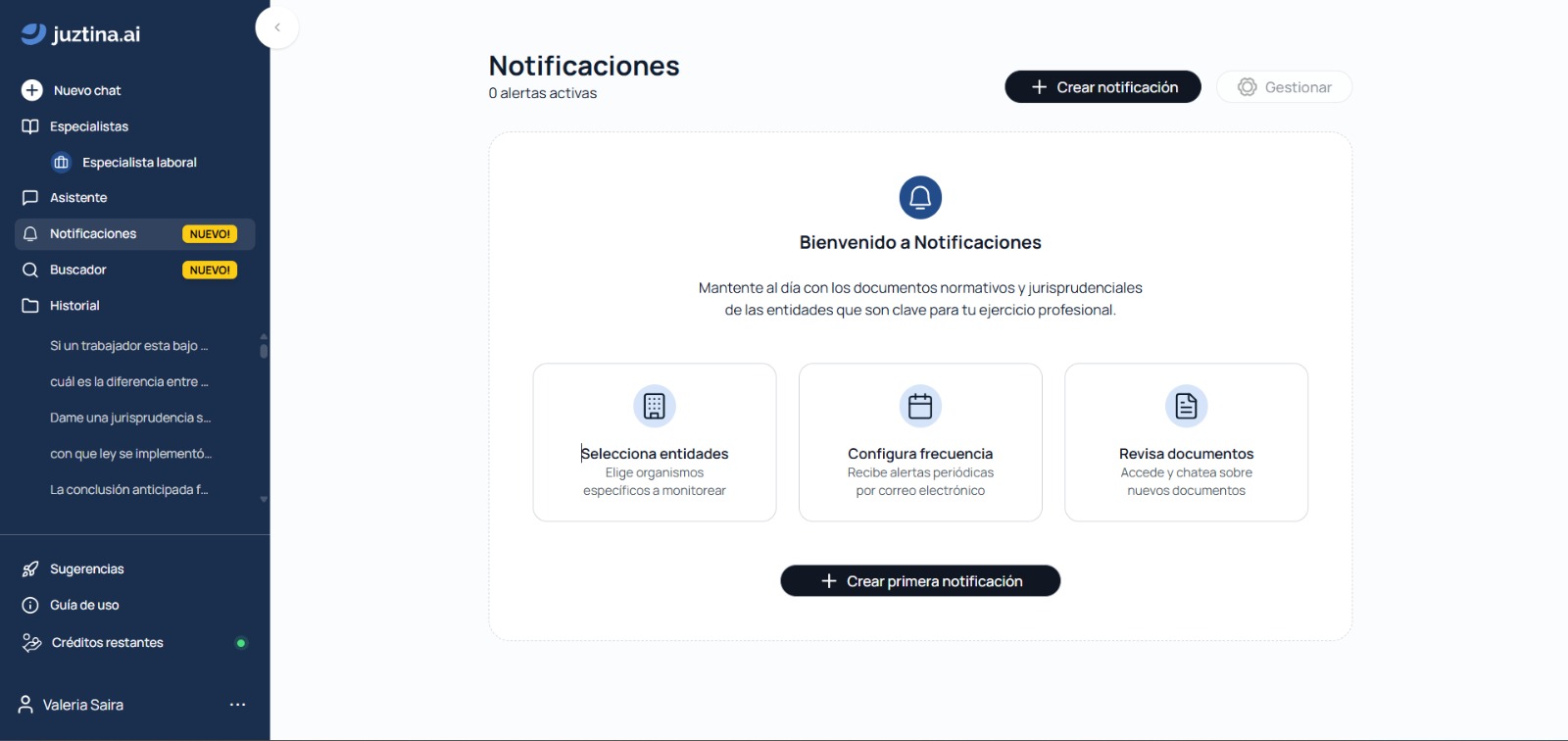Image resolution: width=1568 pixels, height=741 pixels.
Task: Click the bell icon in the sidebar
Action: [x=30, y=234]
